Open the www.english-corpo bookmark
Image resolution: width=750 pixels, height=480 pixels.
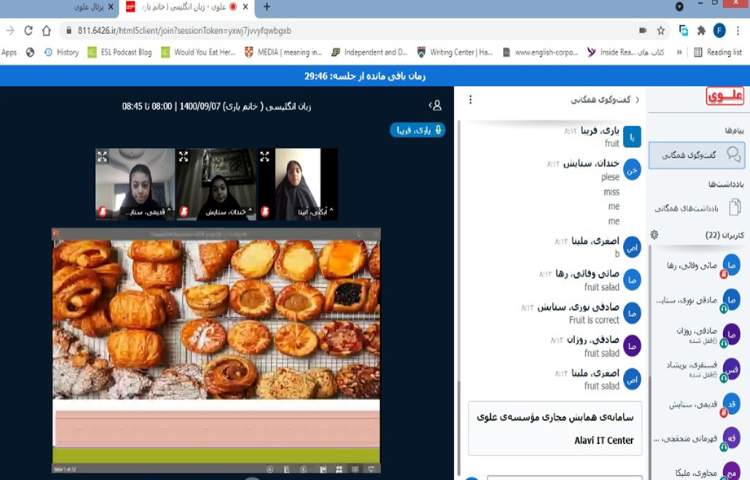(x=541, y=53)
